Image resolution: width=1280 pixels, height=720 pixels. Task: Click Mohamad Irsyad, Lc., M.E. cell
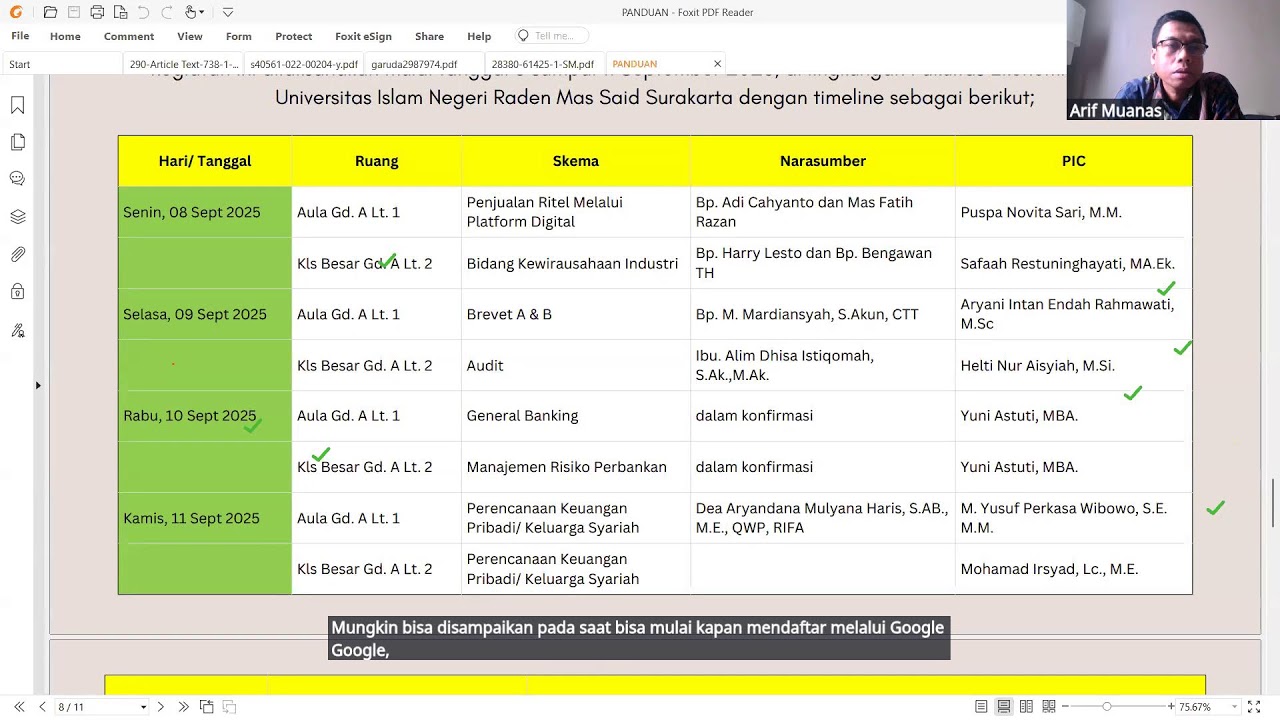point(1073,569)
